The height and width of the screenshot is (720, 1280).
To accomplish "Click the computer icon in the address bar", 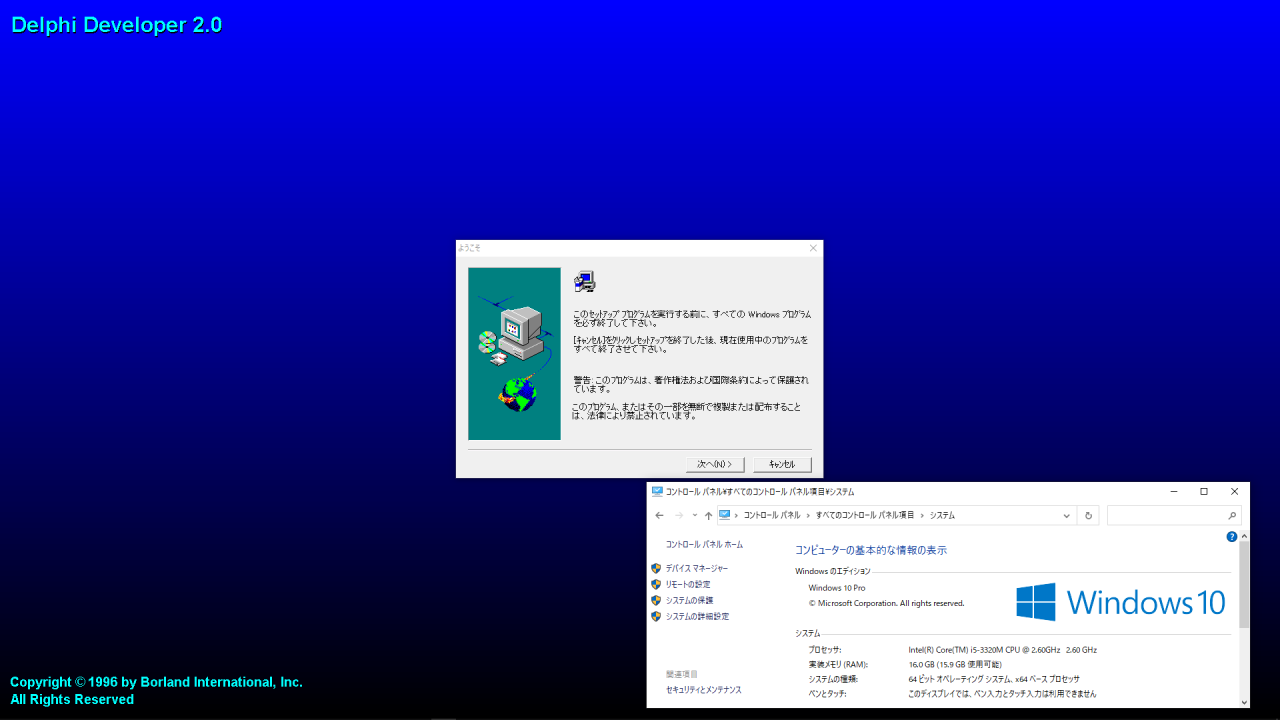I will [x=725, y=515].
